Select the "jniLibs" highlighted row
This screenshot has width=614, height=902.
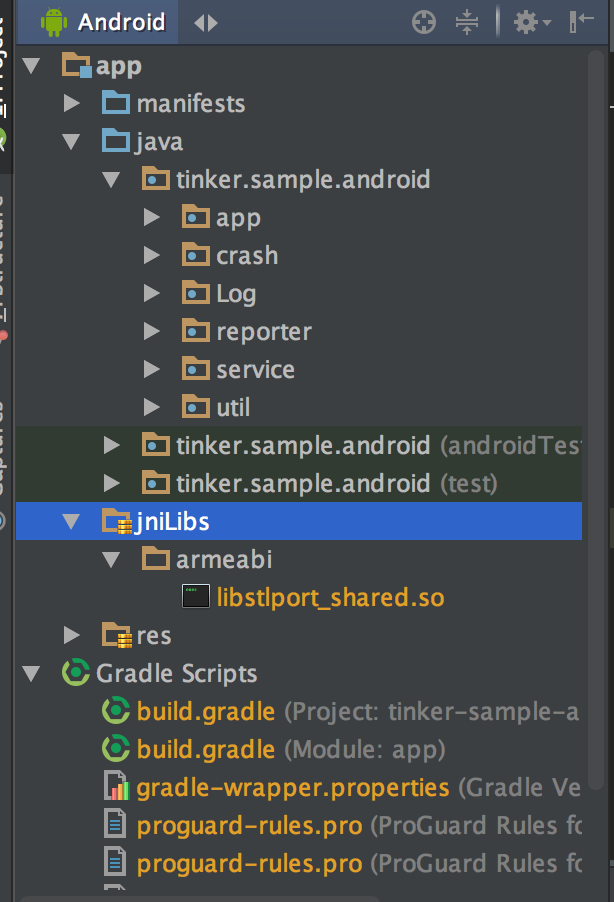pyautogui.click(x=299, y=521)
